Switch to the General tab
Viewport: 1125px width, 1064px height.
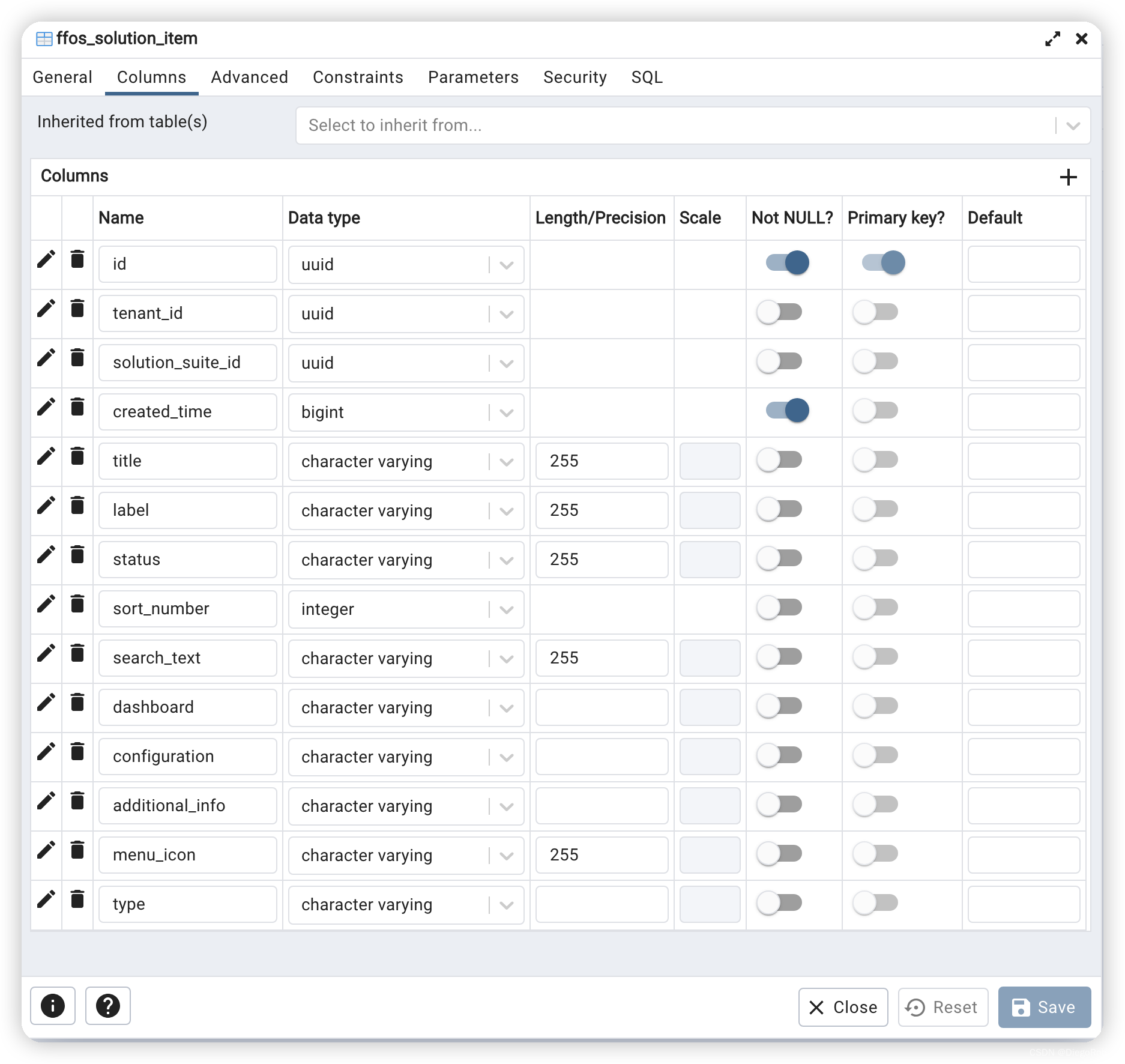pyautogui.click(x=62, y=77)
